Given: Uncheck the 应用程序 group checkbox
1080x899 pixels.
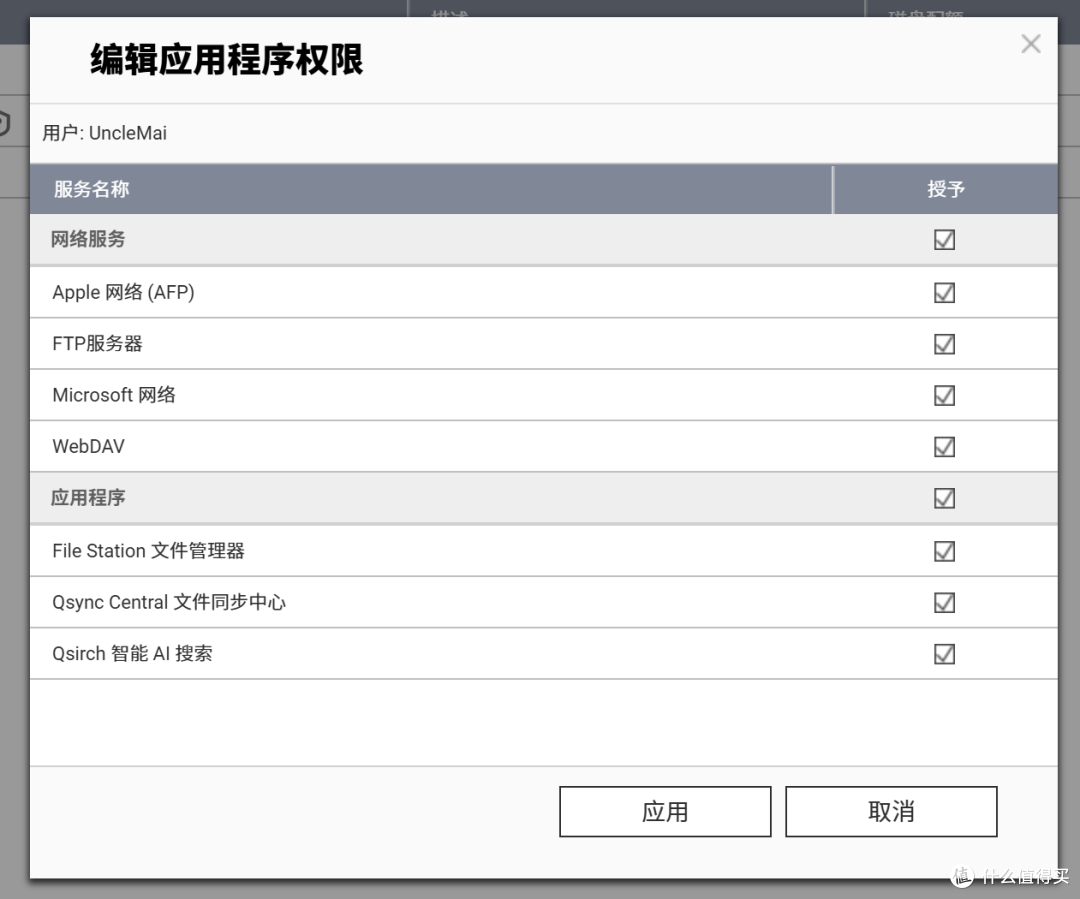Looking at the screenshot, I should tap(944, 498).
